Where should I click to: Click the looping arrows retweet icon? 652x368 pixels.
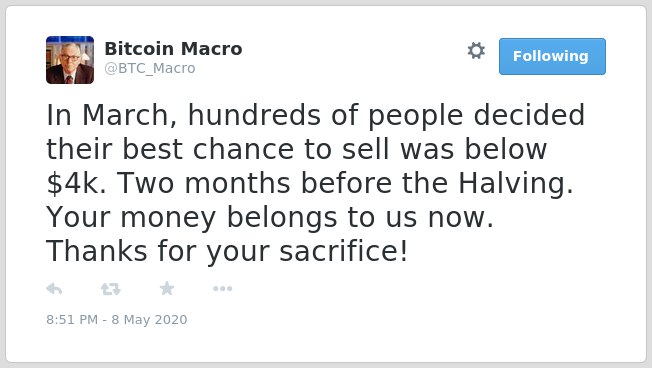click(x=111, y=289)
